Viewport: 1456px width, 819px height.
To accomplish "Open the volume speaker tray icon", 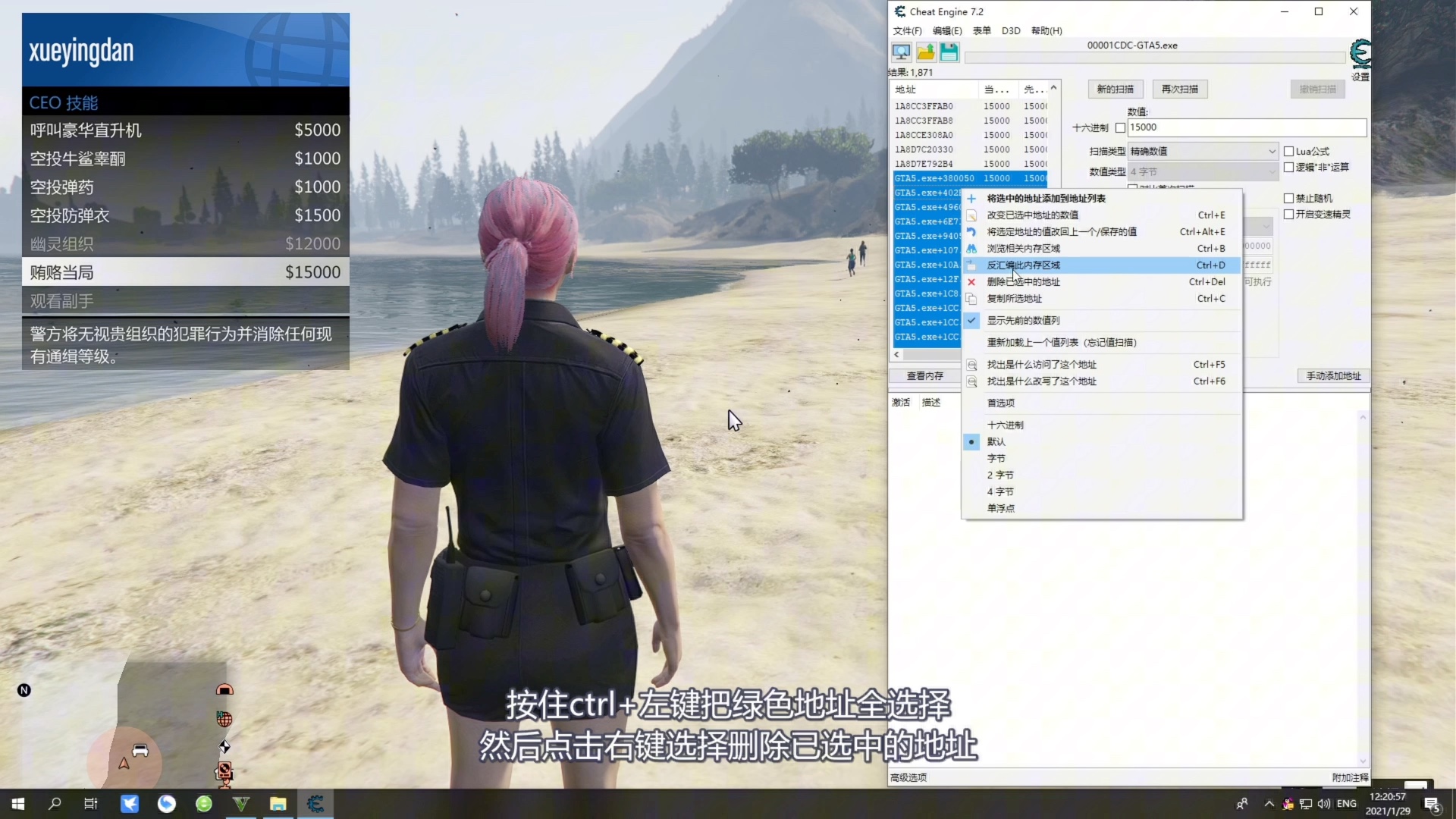I will 1324,804.
